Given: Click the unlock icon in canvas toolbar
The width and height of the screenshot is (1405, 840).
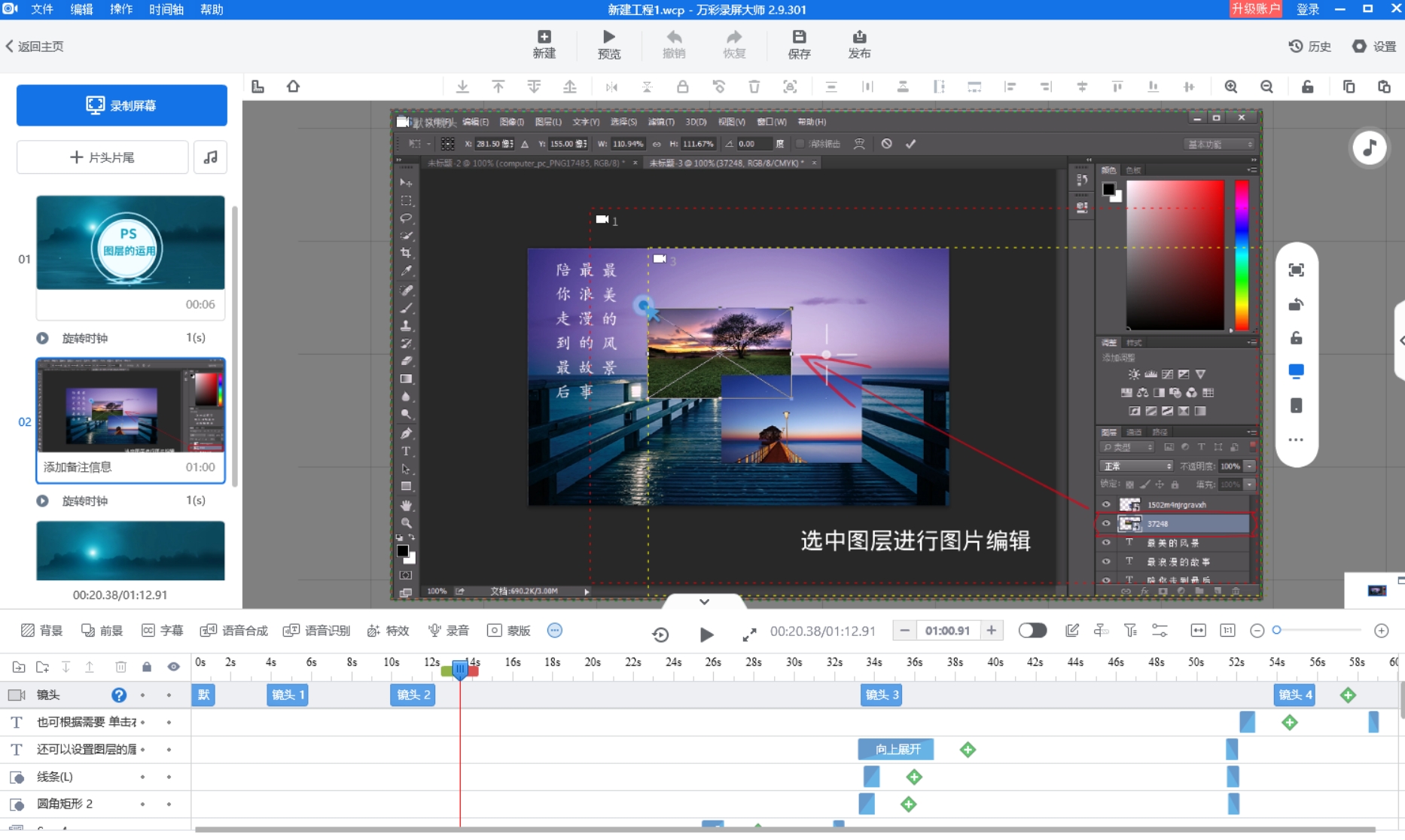Looking at the screenshot, I should [1308, 87].
